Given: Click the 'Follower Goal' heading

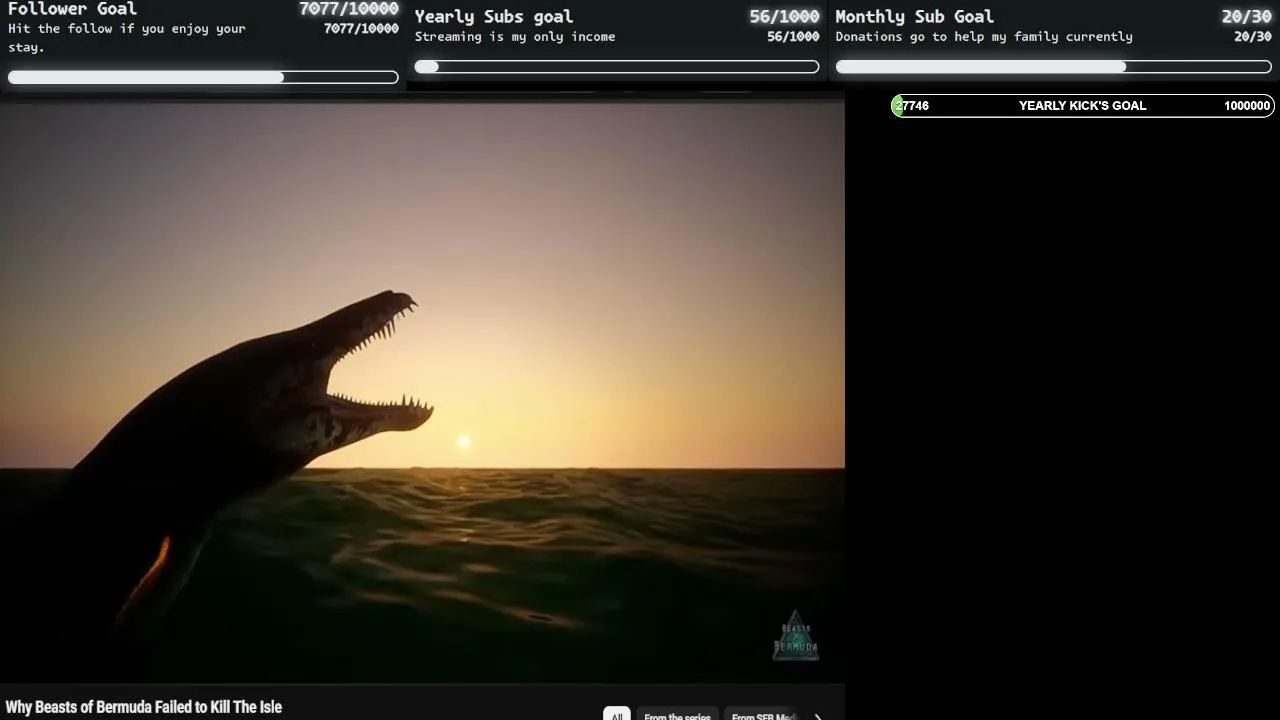Looking at the screenshot, I should (72, 9).
